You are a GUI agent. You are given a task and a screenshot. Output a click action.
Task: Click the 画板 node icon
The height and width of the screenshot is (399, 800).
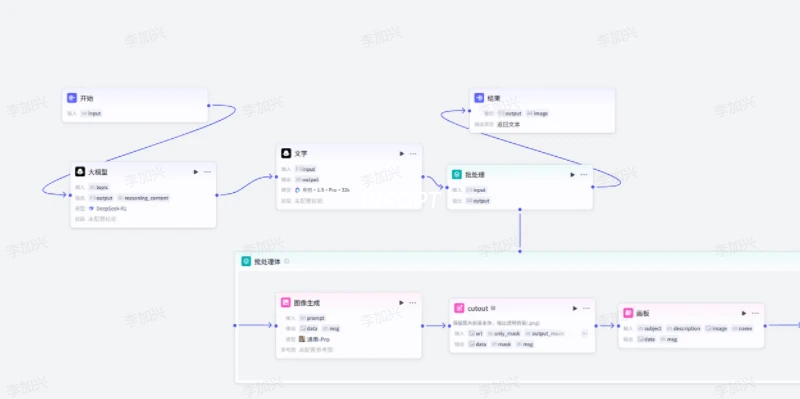tap(628, 313)
